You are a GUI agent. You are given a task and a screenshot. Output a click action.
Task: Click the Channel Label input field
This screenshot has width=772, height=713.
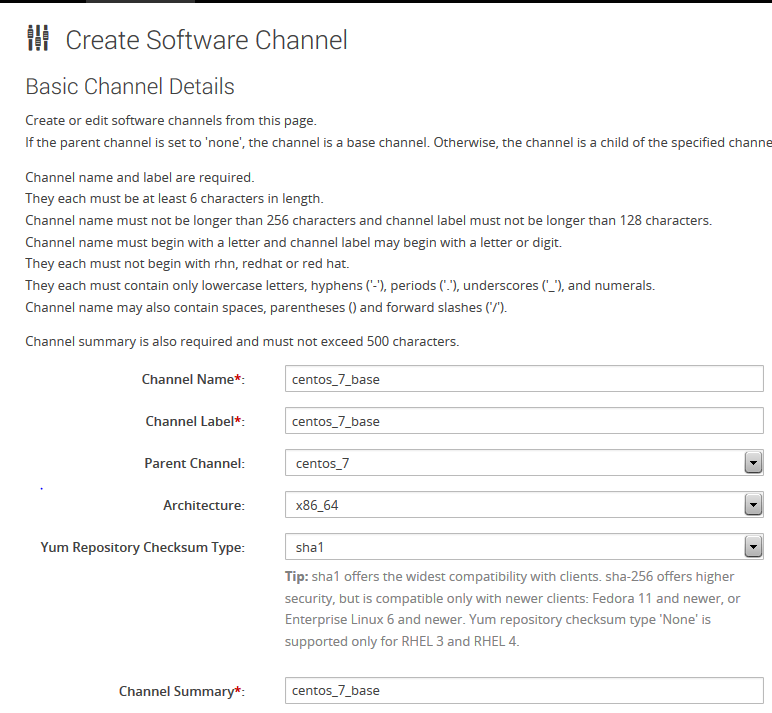click(524, 421)
